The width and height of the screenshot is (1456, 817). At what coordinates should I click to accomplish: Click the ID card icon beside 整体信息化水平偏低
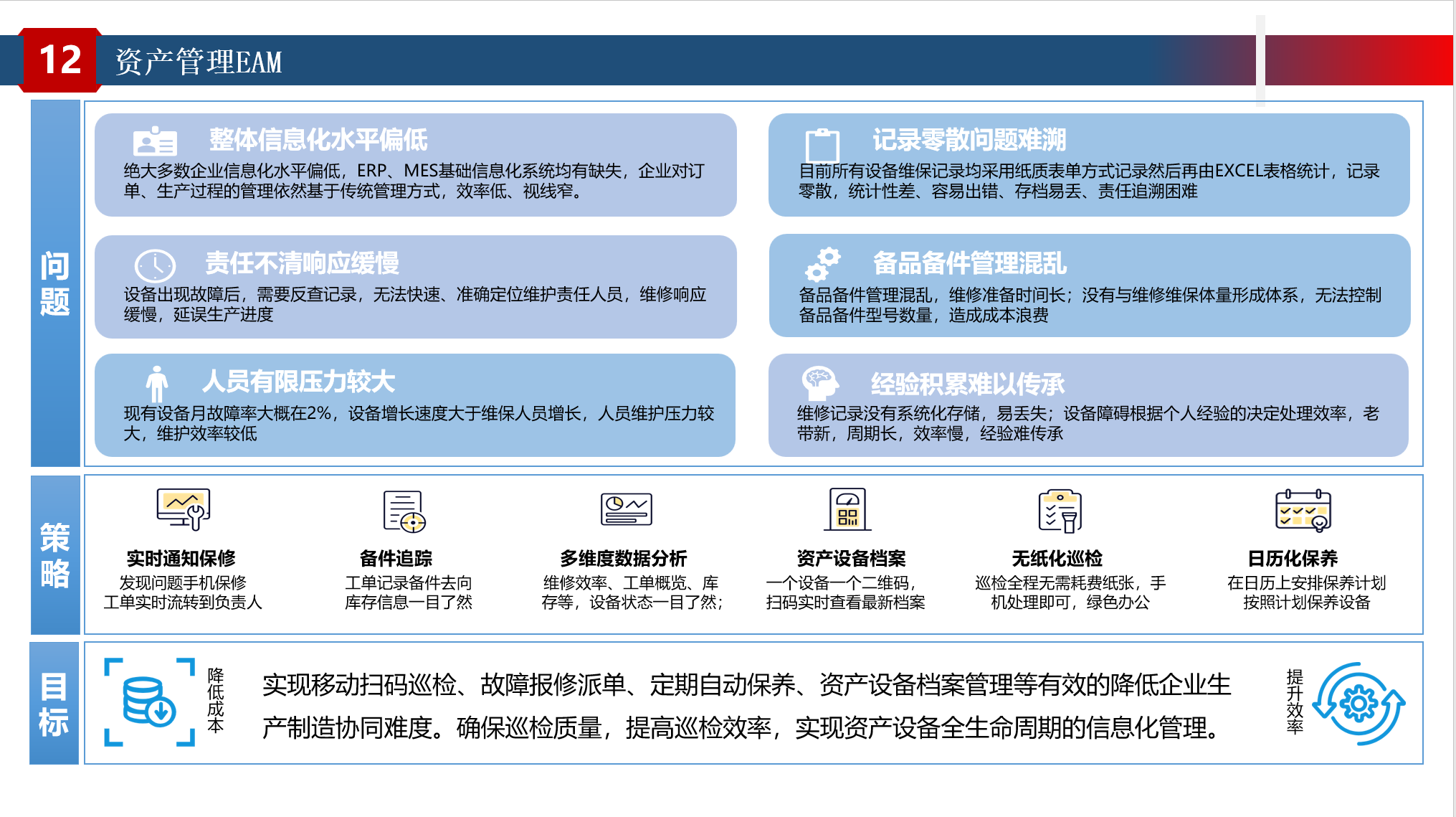pos(155,141)
